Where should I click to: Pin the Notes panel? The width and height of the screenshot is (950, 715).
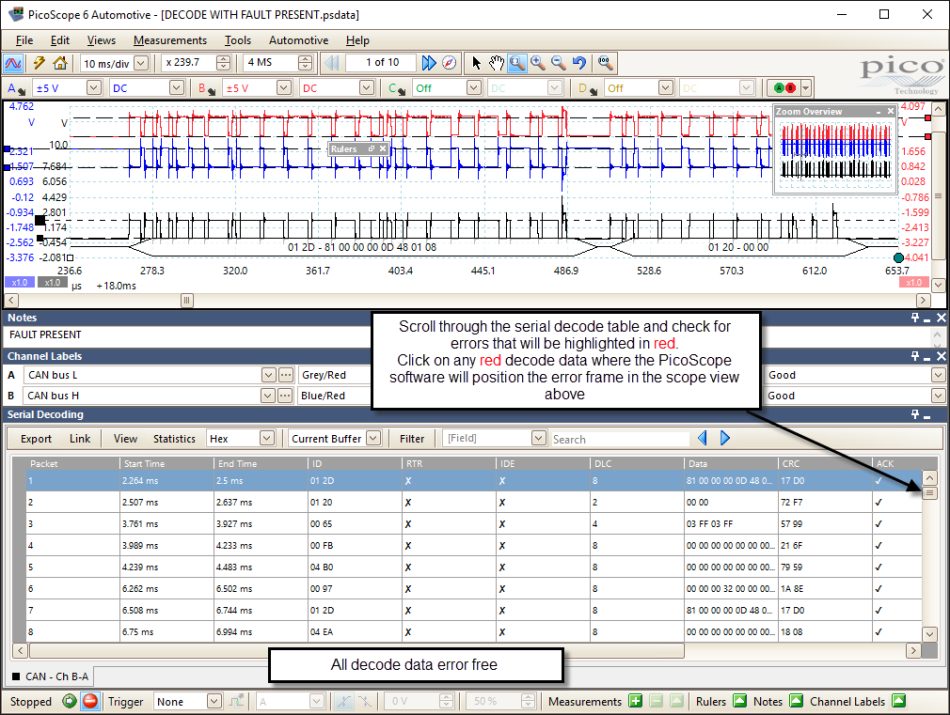(x=915, y=318)
